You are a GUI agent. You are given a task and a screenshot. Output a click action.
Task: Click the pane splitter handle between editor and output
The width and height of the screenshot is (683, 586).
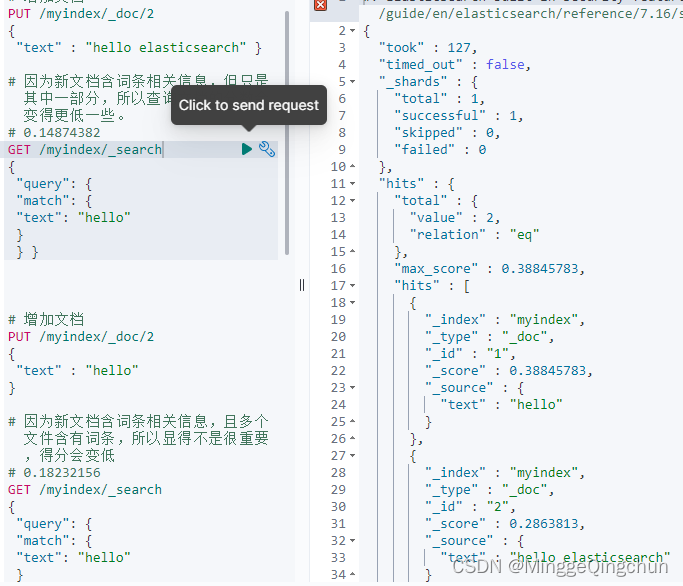coord(302,285)
